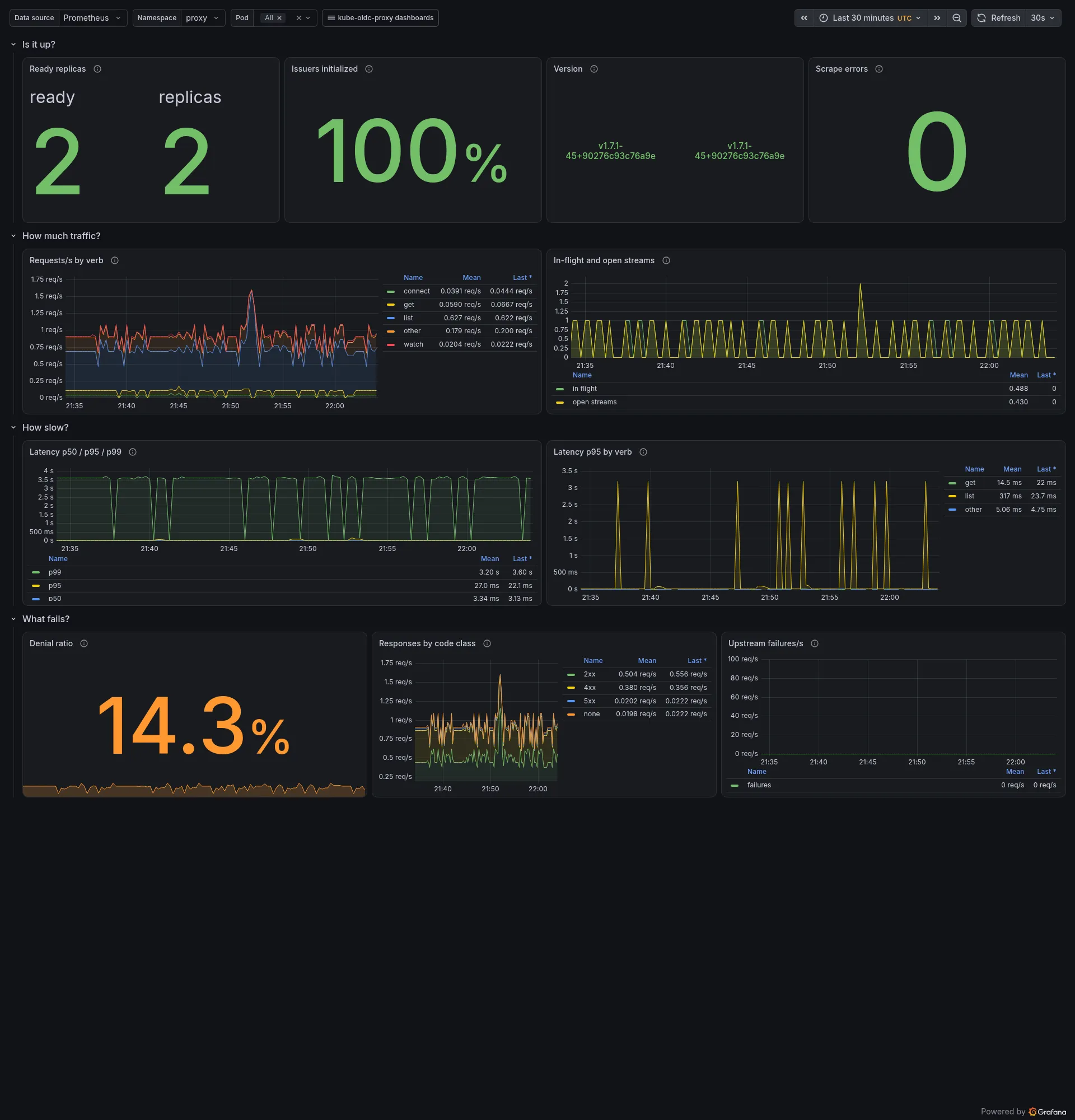Click info icon beside In-flight and open streams
This screenshot has height=1120, width=1075.
pos(666,260)
